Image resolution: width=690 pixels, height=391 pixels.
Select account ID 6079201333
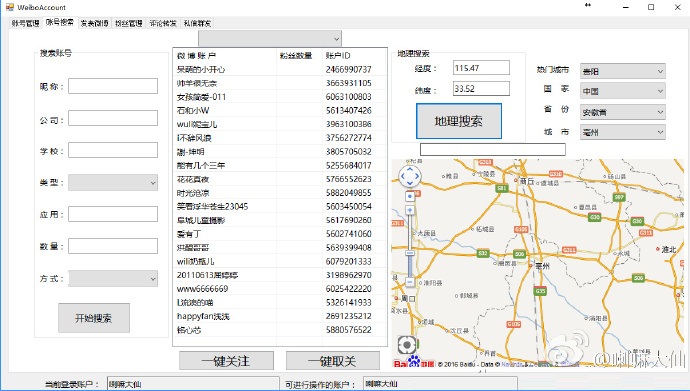(x=280, y=261)
